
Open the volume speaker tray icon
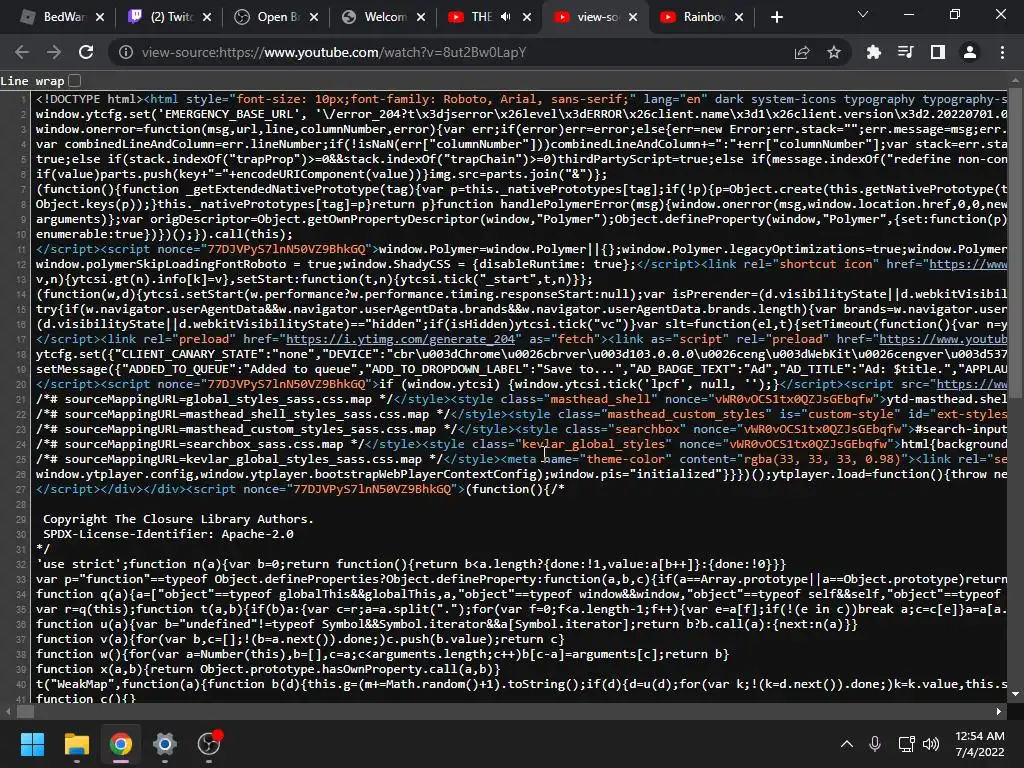(x=931, y=744)
